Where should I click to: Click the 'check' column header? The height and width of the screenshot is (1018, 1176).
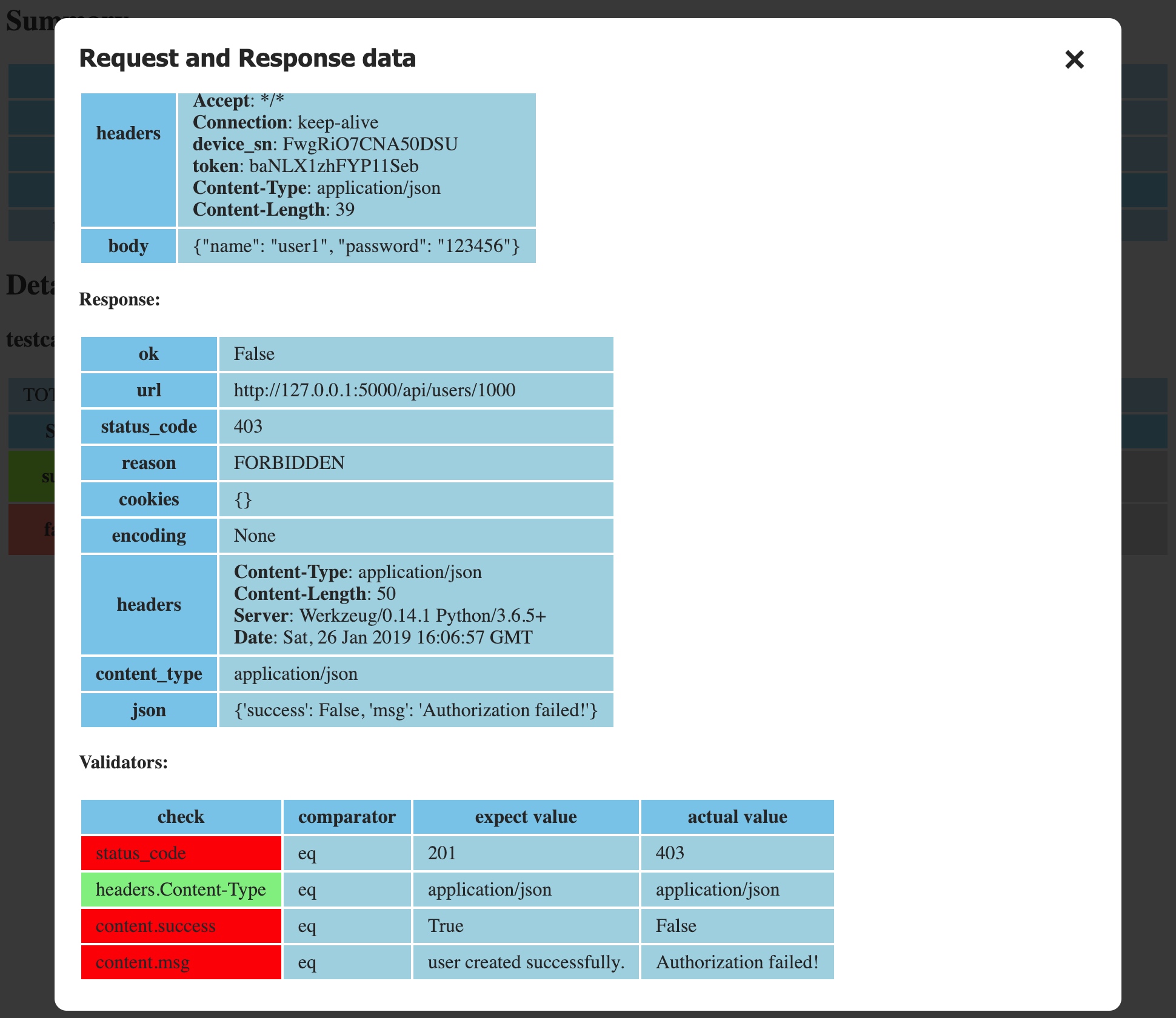click(x=181, y=817)
